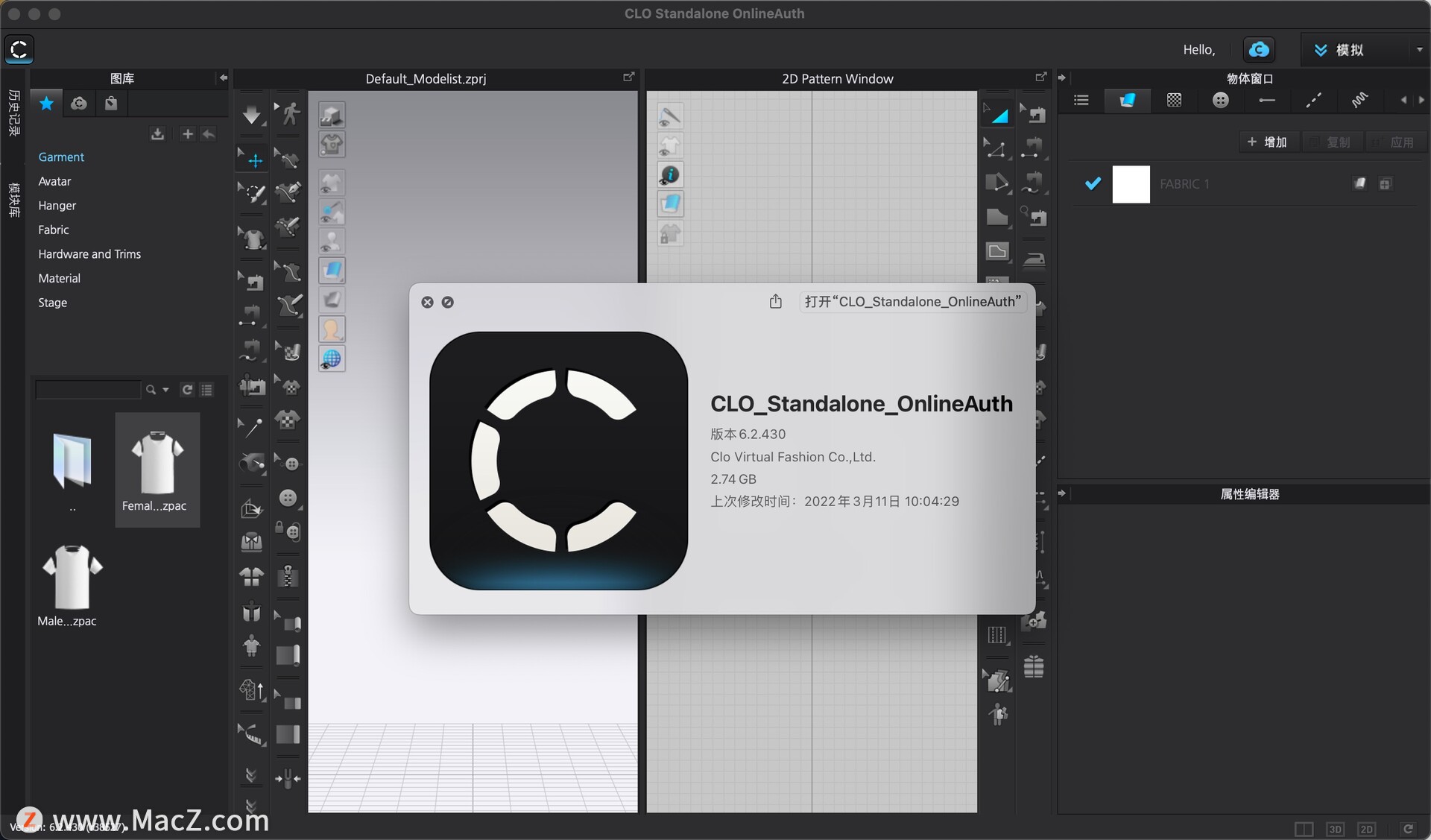The width and height of the screenshot is (1431, 840).
Task: Select the polygon pattern drawing tool
Action: pyautogui.click(x=997, y=182)
